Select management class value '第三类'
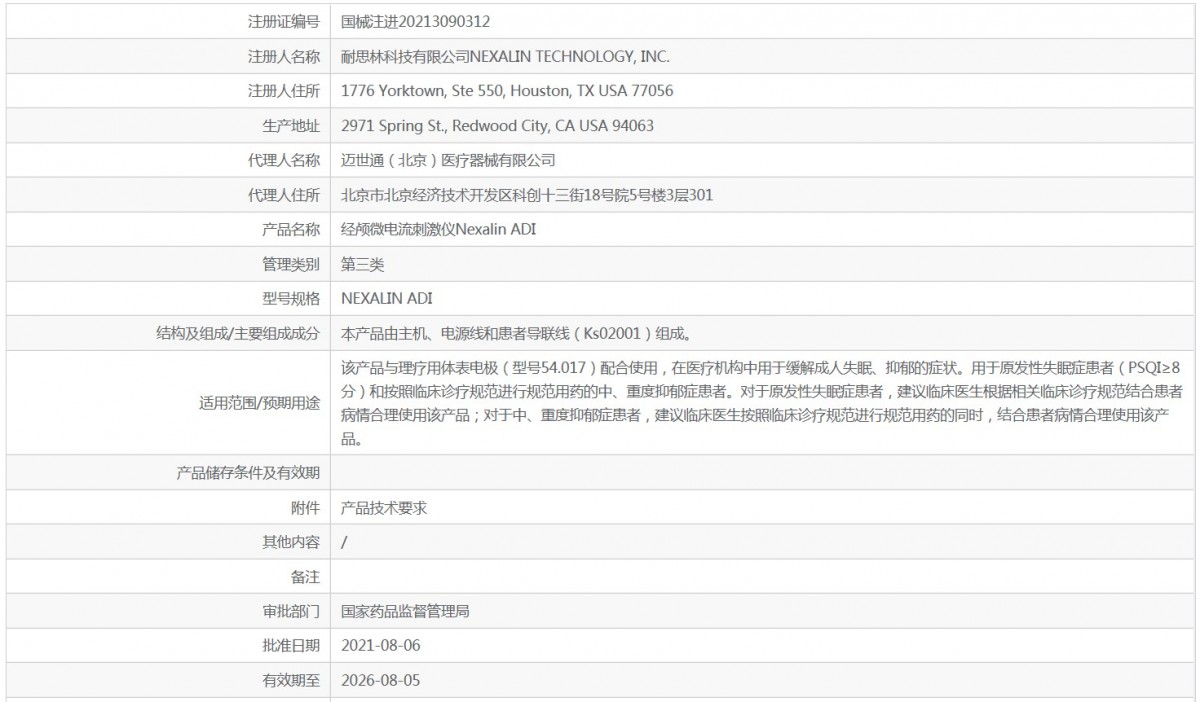 click(x=363, y=264)
